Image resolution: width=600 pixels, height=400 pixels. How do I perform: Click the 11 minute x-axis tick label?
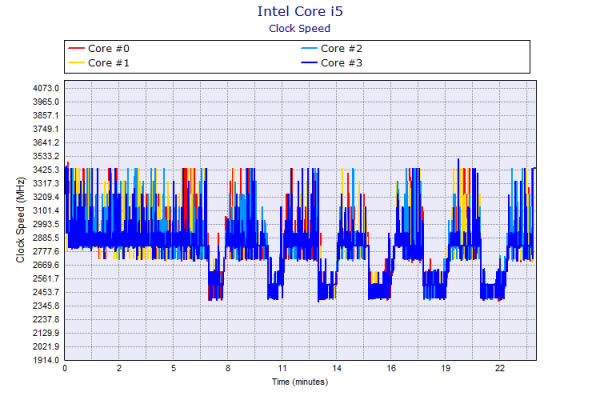(282, 368)
